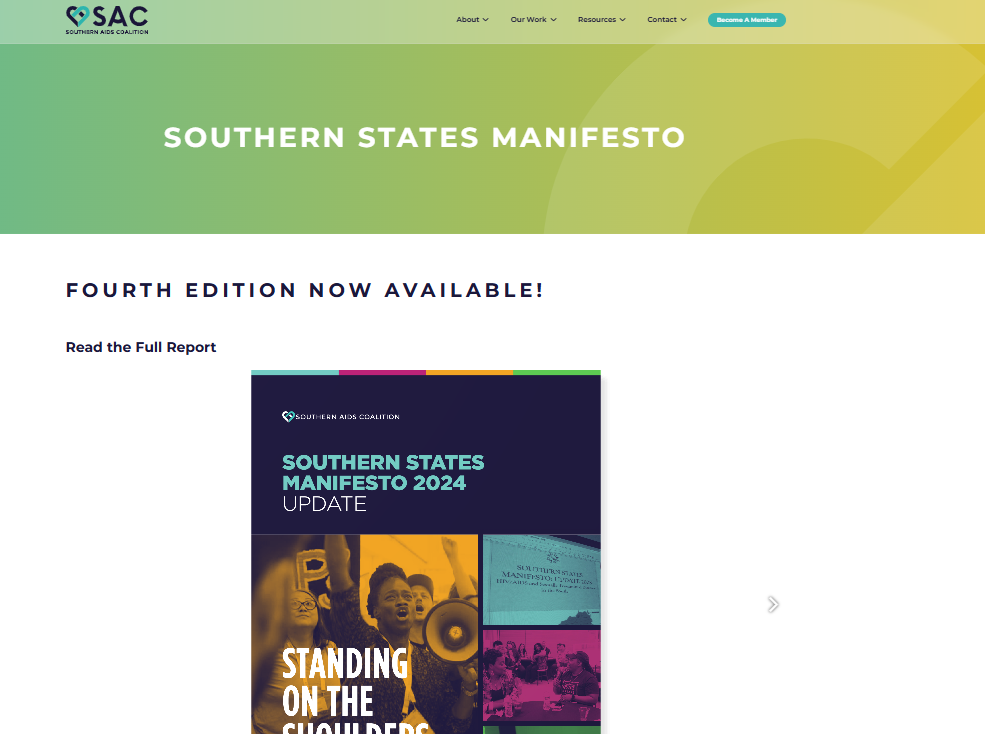Click the Read the Full Report text
Image resolution: width=985 pixels, height=734 pixels.
(141, 347)
